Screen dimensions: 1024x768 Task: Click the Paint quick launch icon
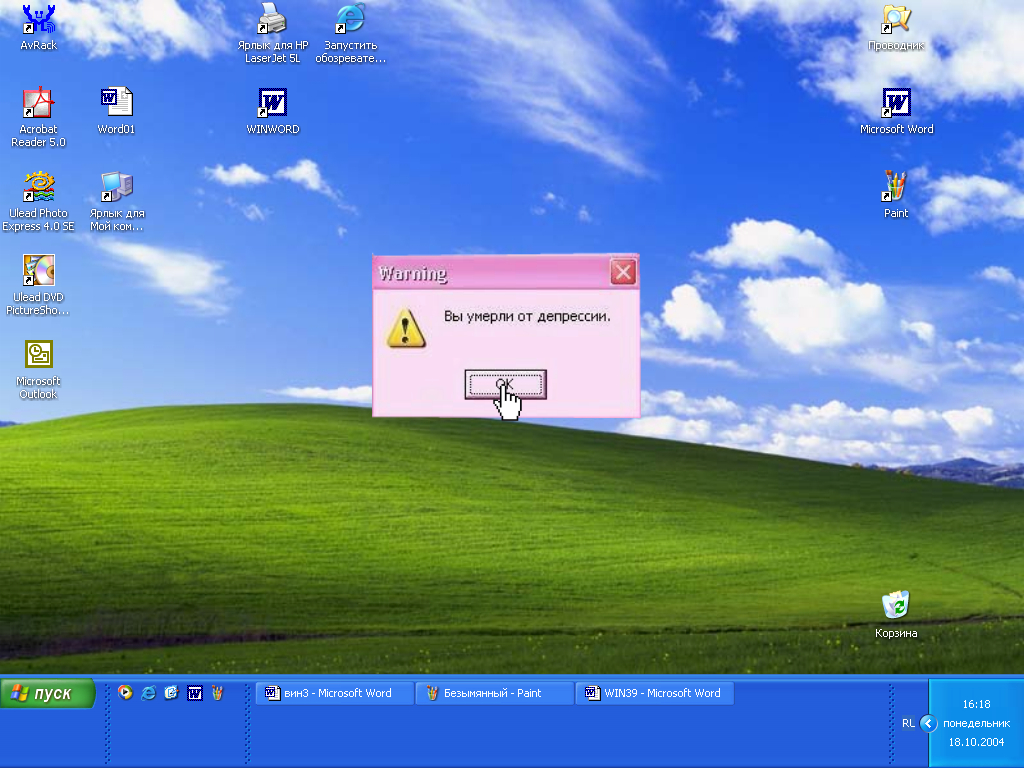tap(217, 693)
